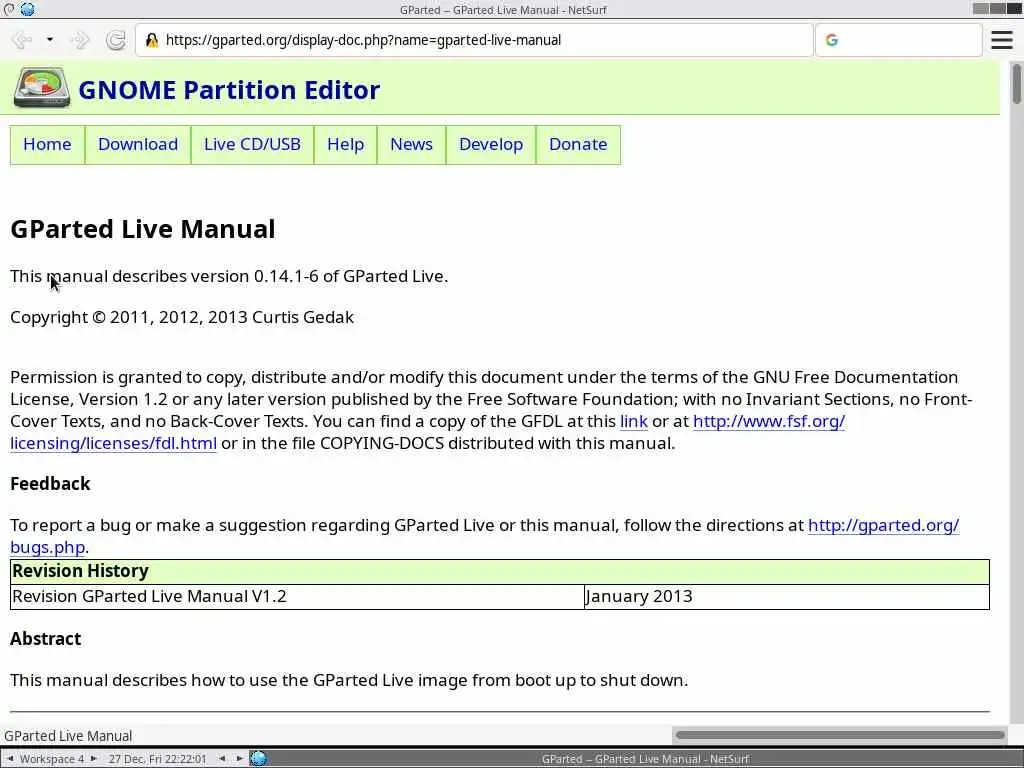This screenshot has height=768, width=1024.
Task: Click the horizontal scrollbar at the bottom
Action: coord(840,735)
